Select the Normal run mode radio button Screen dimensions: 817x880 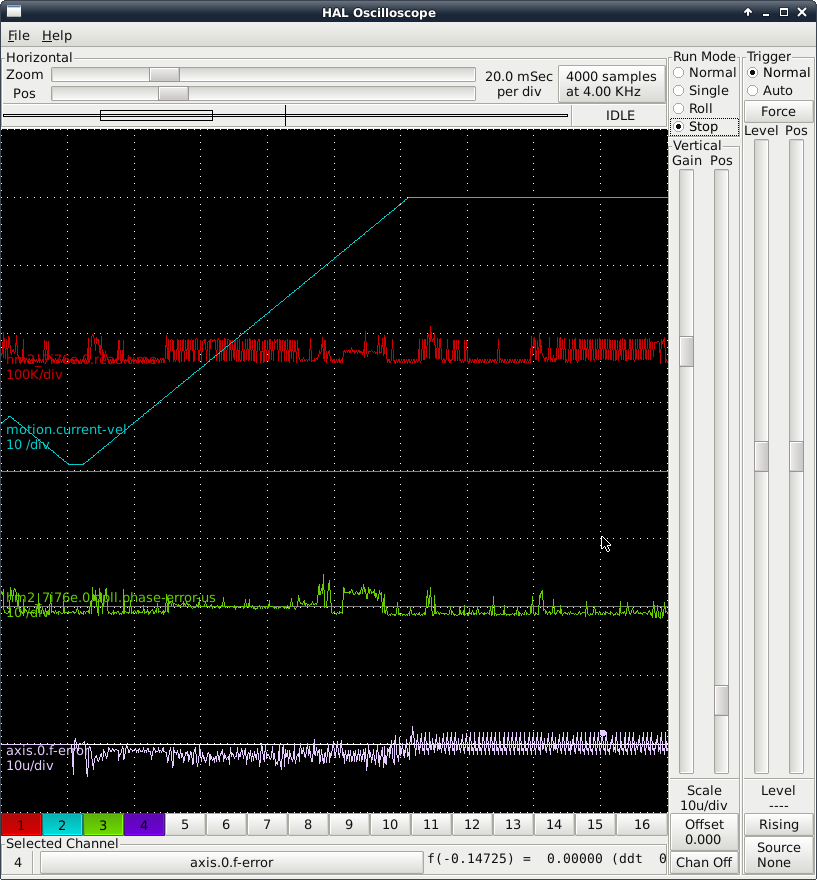click(680, 73)
